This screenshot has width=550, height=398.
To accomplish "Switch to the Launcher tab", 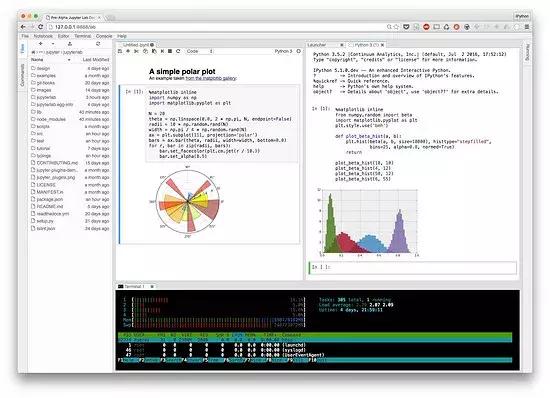I will click(x=317, y=45).
